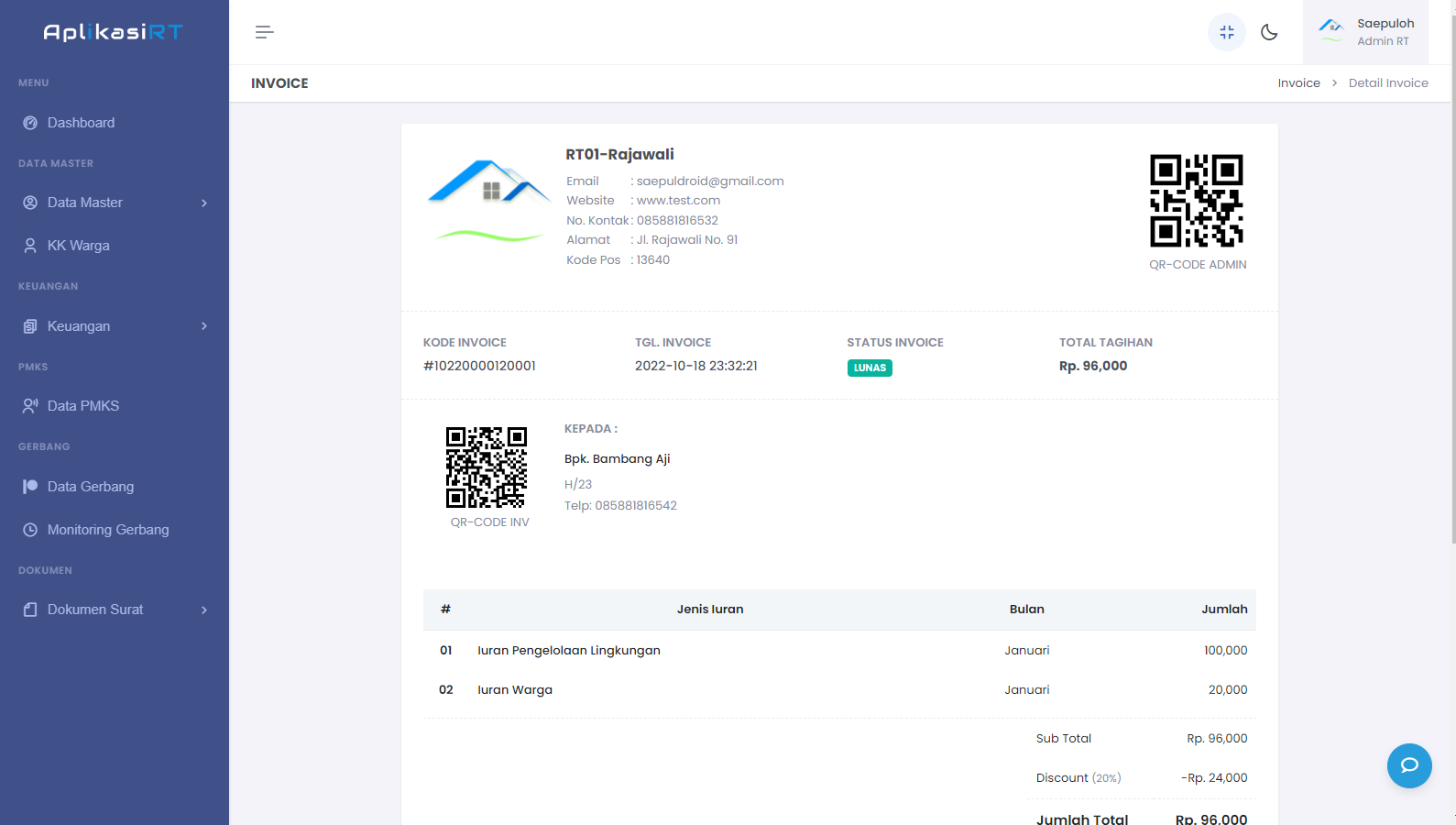Click the Data Gerbang gate icon

[x=30, y=487]
